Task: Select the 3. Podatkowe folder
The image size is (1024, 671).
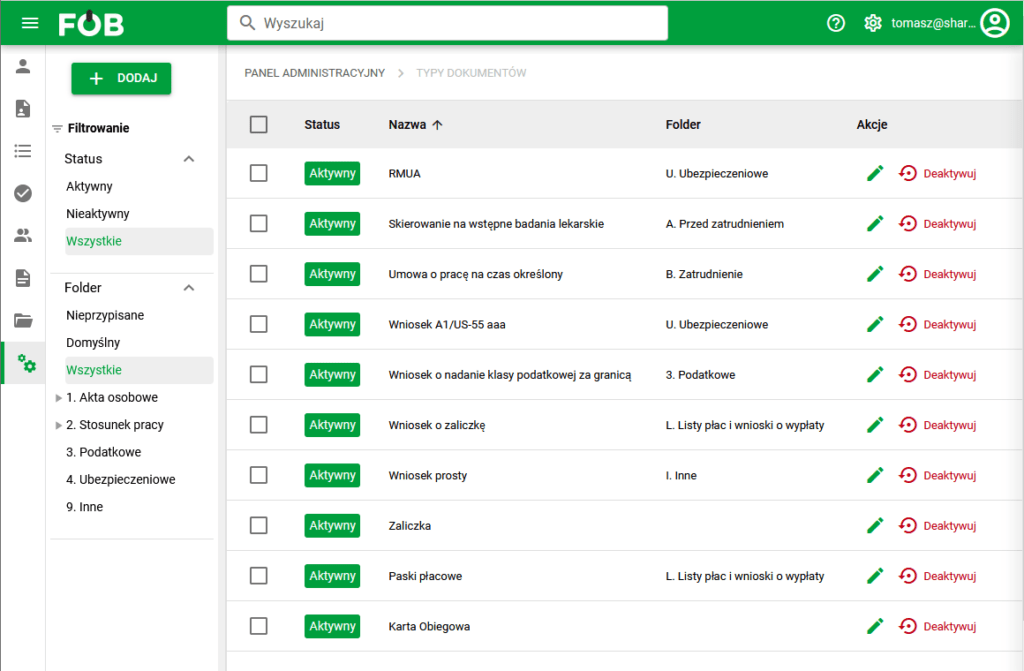Action: [x=103, y=452]
